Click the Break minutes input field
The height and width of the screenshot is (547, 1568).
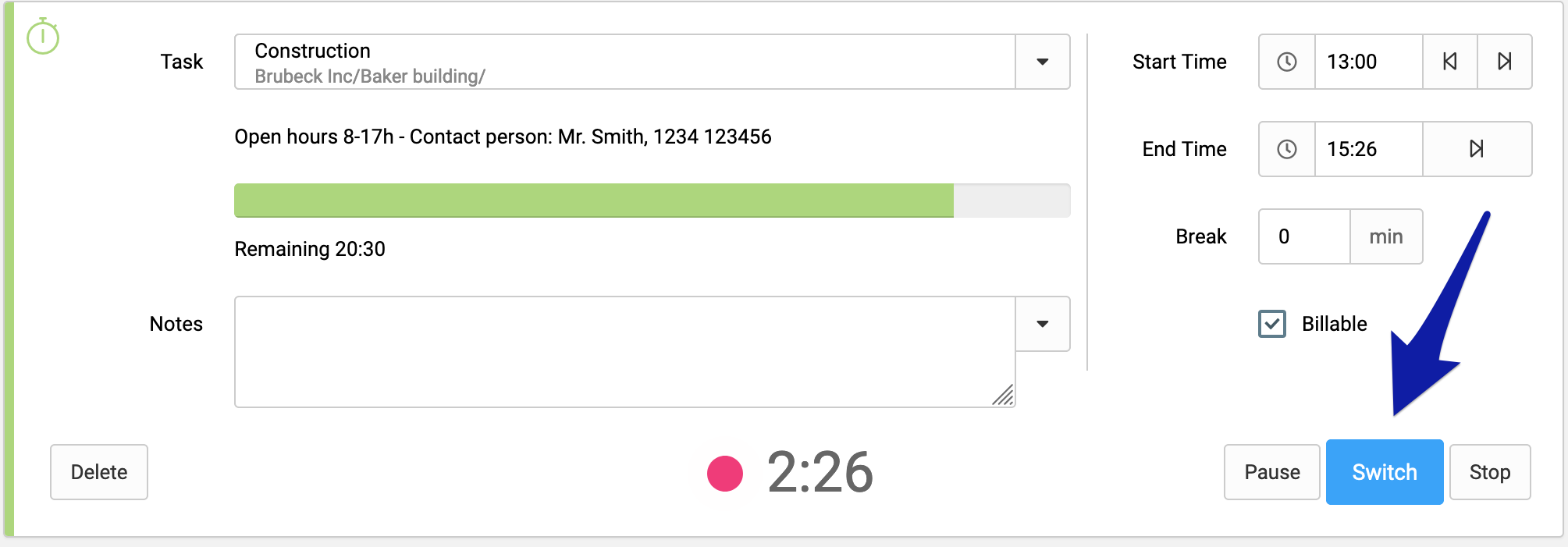(1304, 236)
